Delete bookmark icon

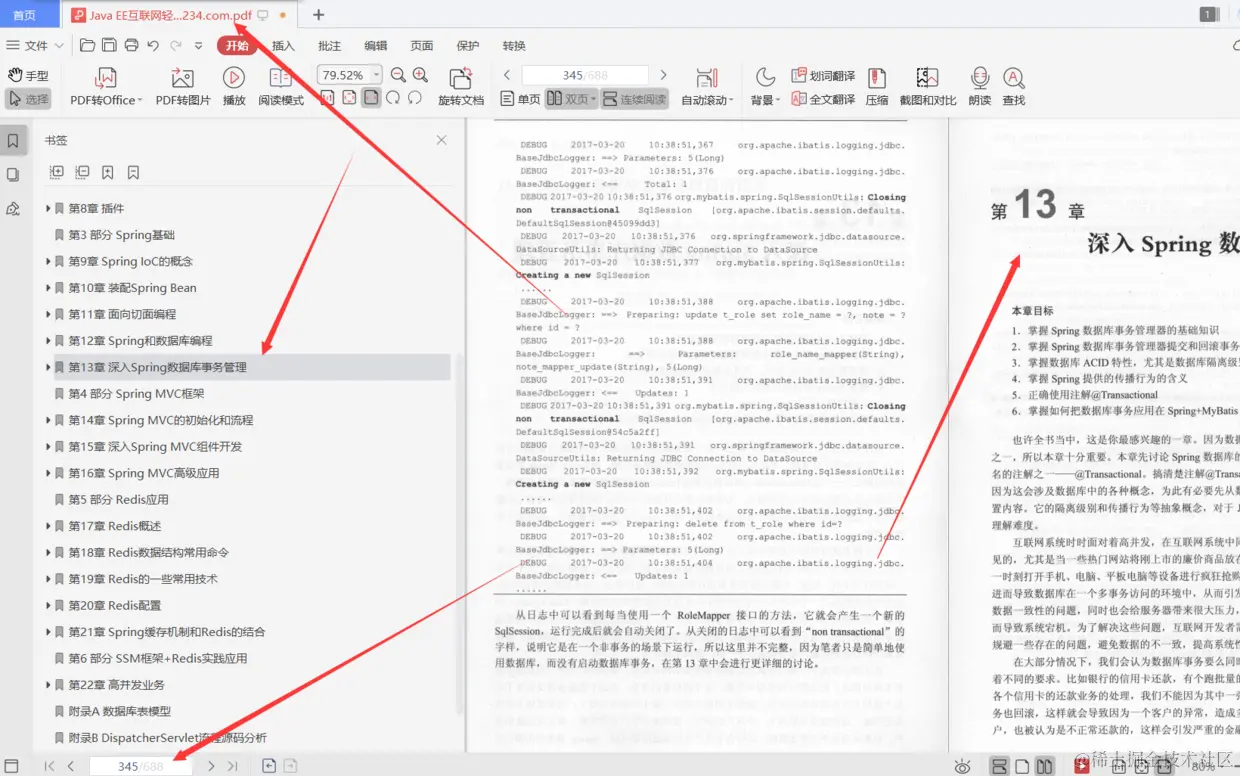click(x=134, y=172)
